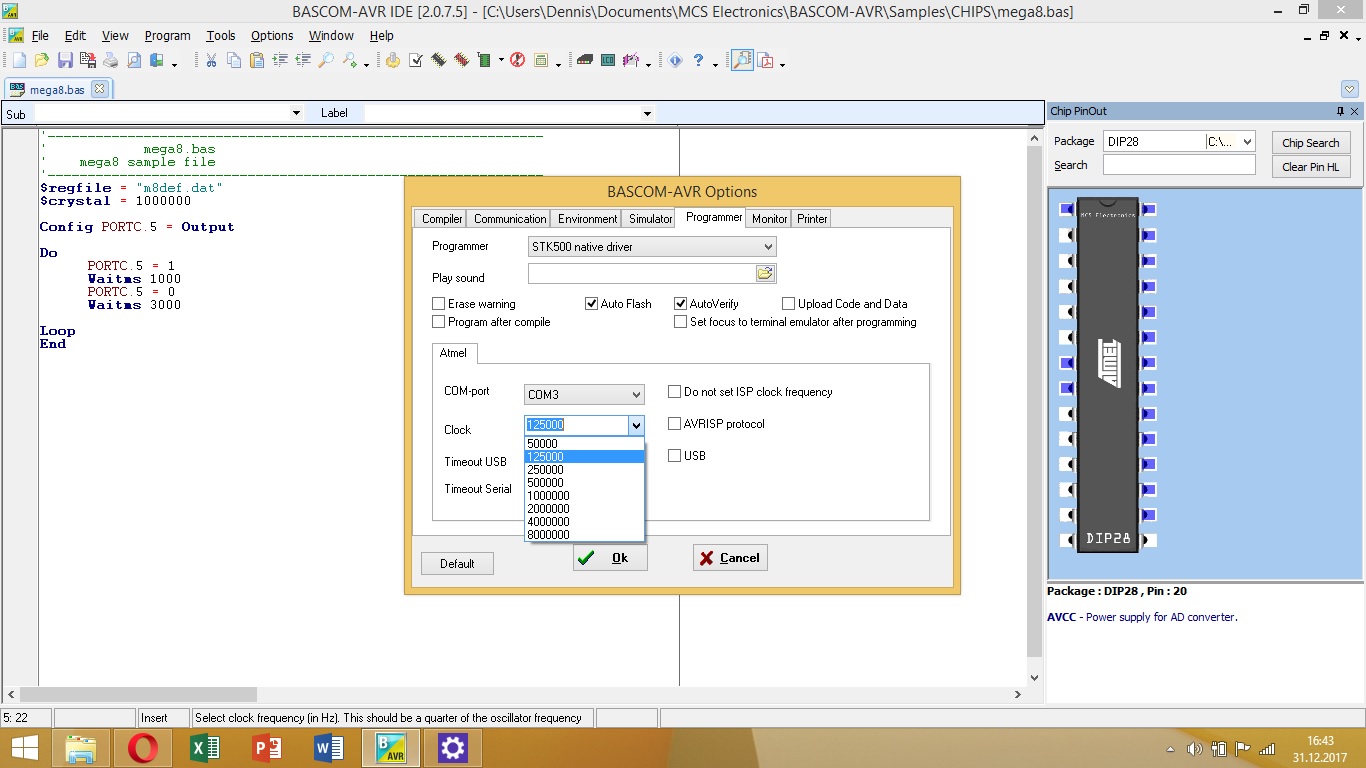Viewport: 1366px width, 768px height.
Task: Switch to the Monitor tab
Action: pos(770,219)
